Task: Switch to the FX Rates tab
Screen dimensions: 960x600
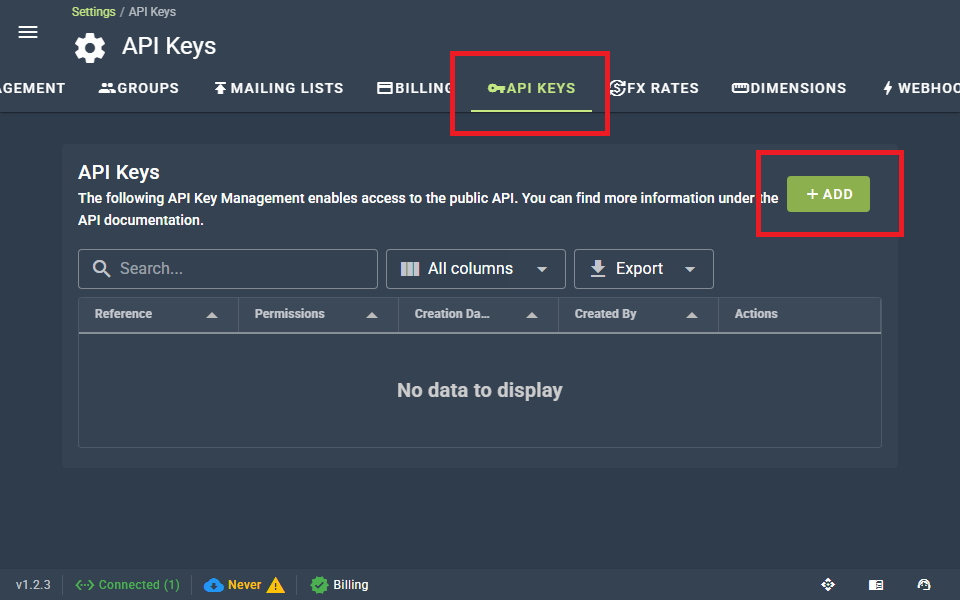Action: click(654, 88)
